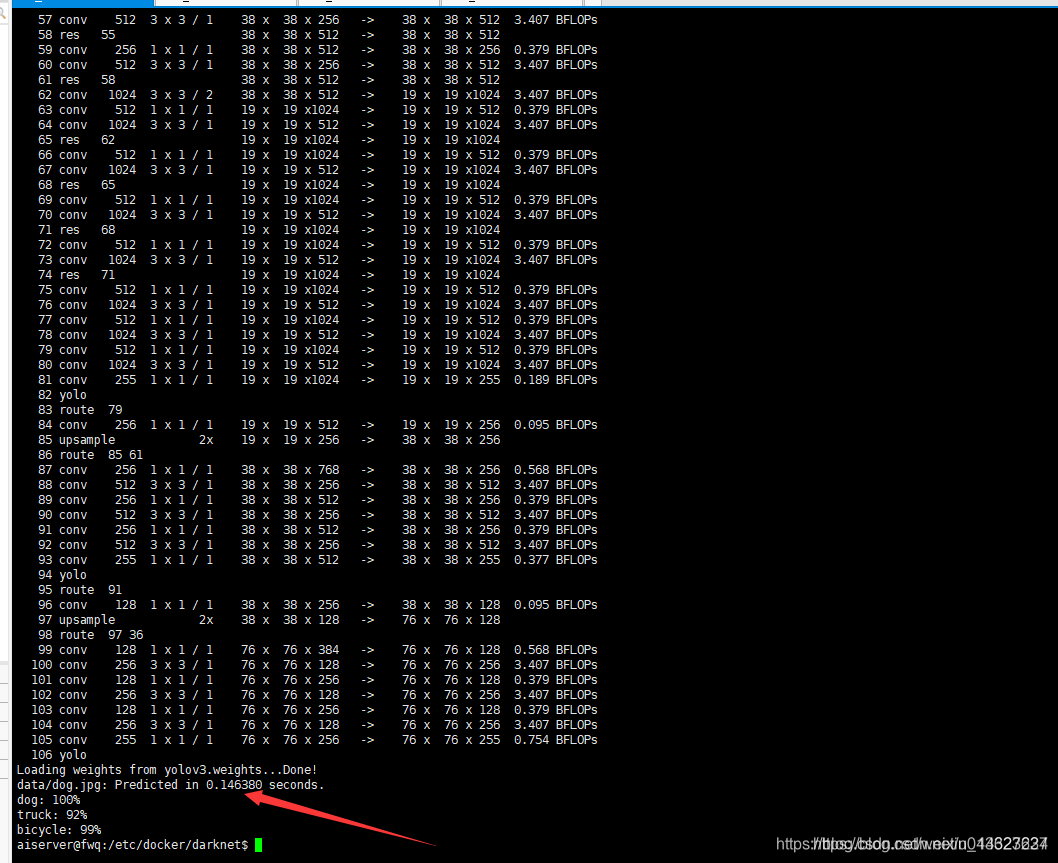Click the '88 conv' layer row
The image size is (1058, 863).
point(317,485)
